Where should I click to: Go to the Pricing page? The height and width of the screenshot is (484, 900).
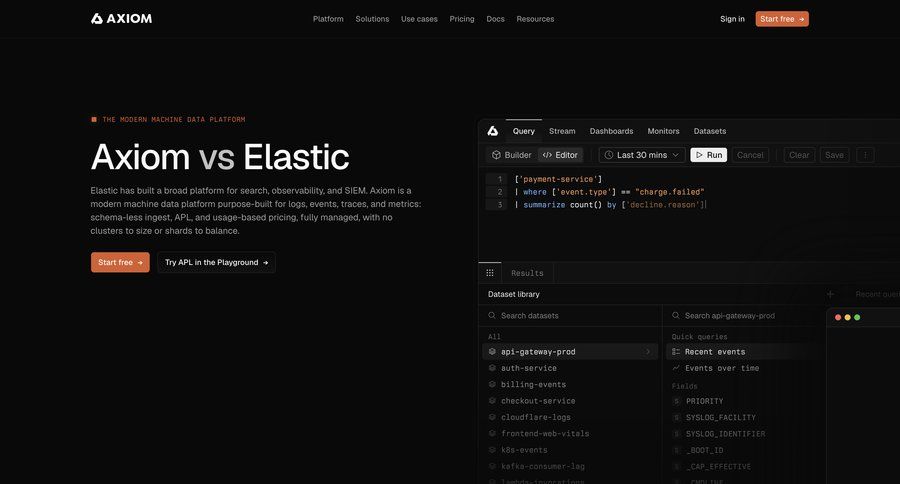coord(462,19)
